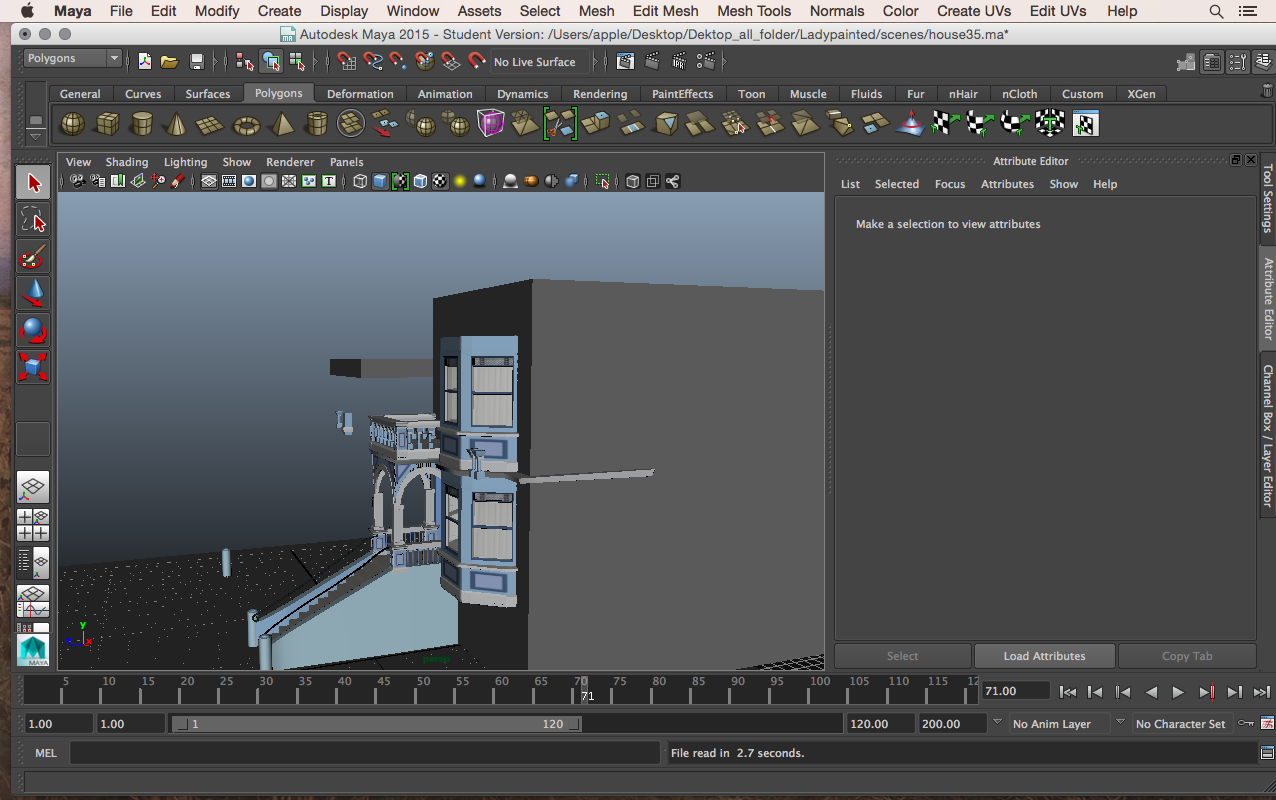This screenshot has width=1276, height=800.
Task: Toggle snap to curves
Action: click(x=372, y=61)
